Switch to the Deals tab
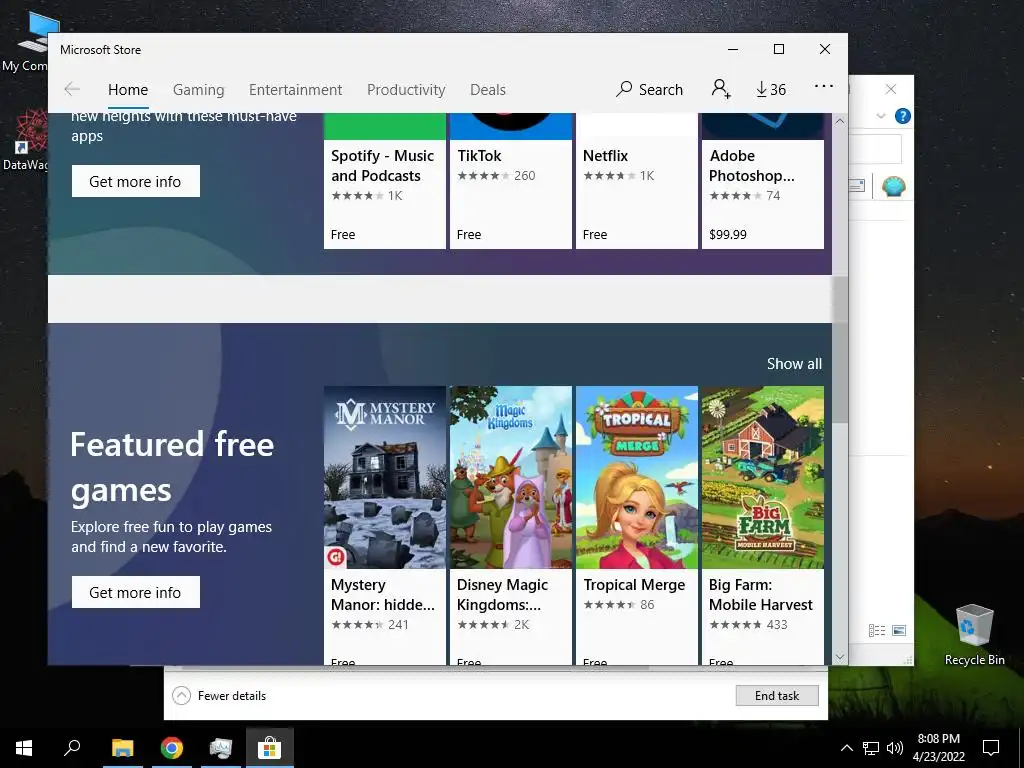Viewport: 1024px width, 768px height. (488, 89)
